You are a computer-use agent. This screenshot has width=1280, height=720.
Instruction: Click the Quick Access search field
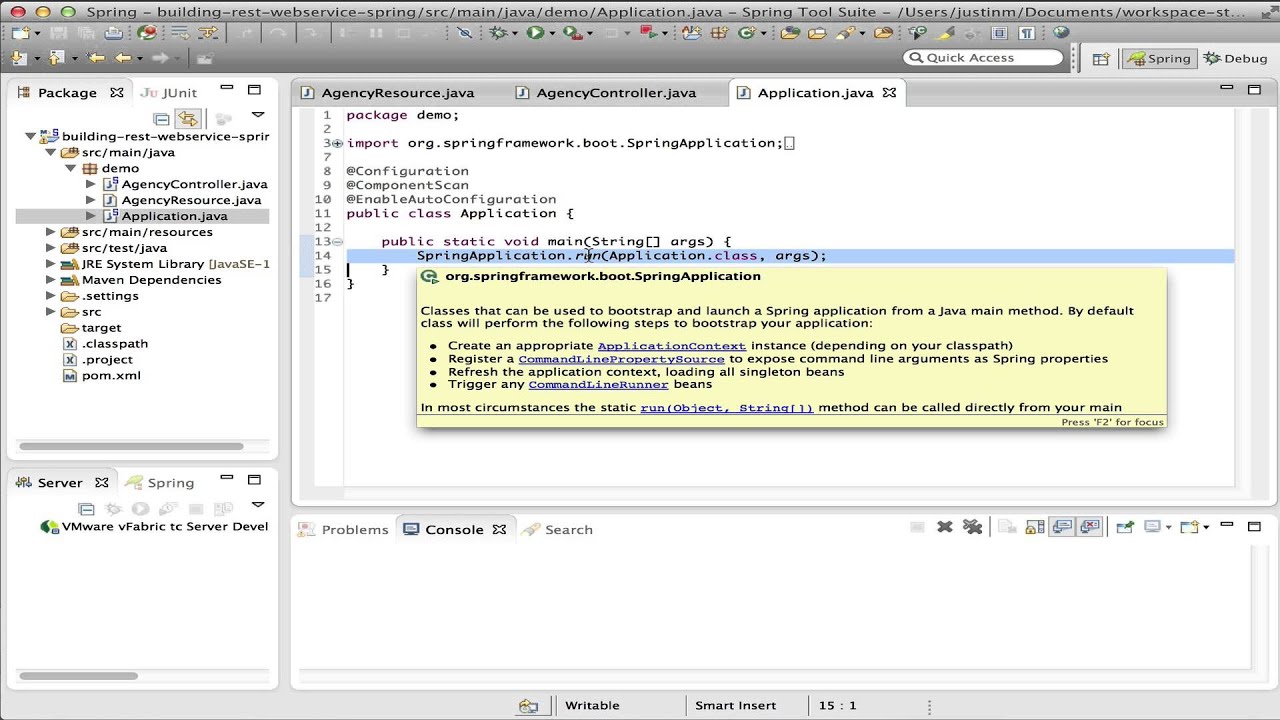coord(982,58)
